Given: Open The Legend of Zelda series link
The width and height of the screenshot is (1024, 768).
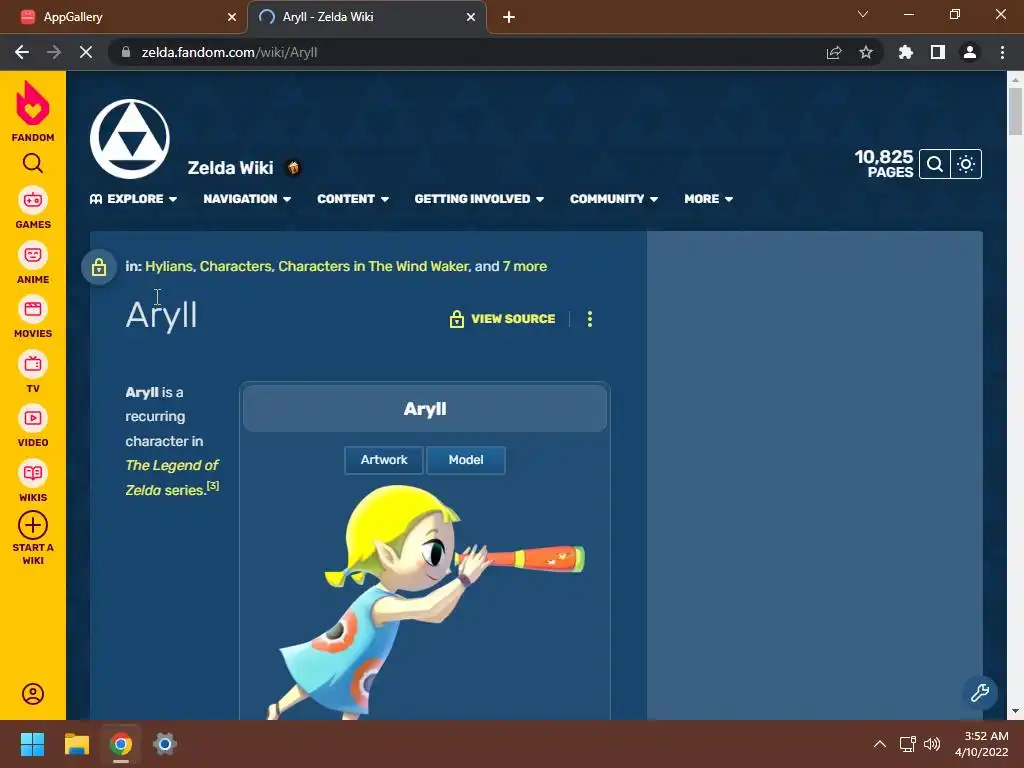Looking at the screenshot, I should coord(171,477).
